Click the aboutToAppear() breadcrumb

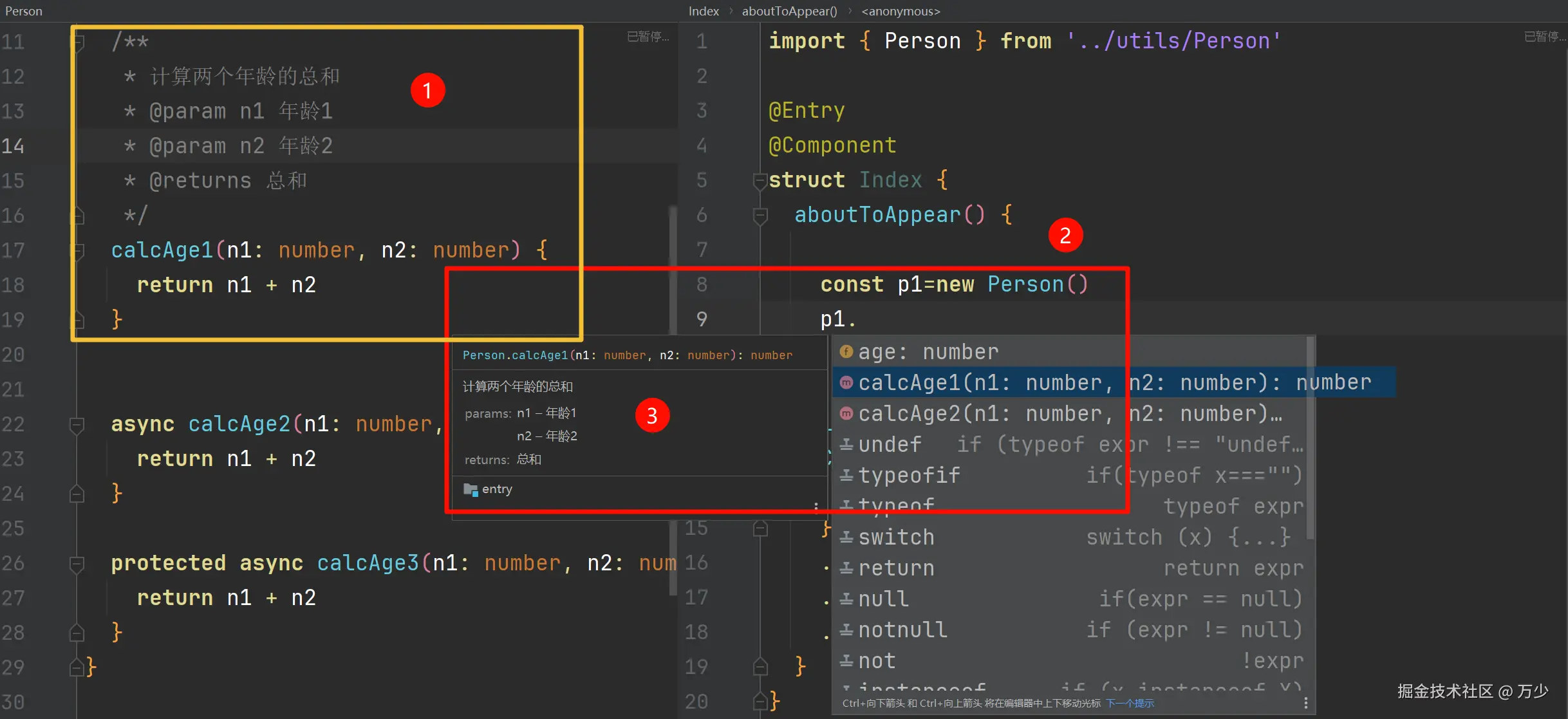coord(789,11)
